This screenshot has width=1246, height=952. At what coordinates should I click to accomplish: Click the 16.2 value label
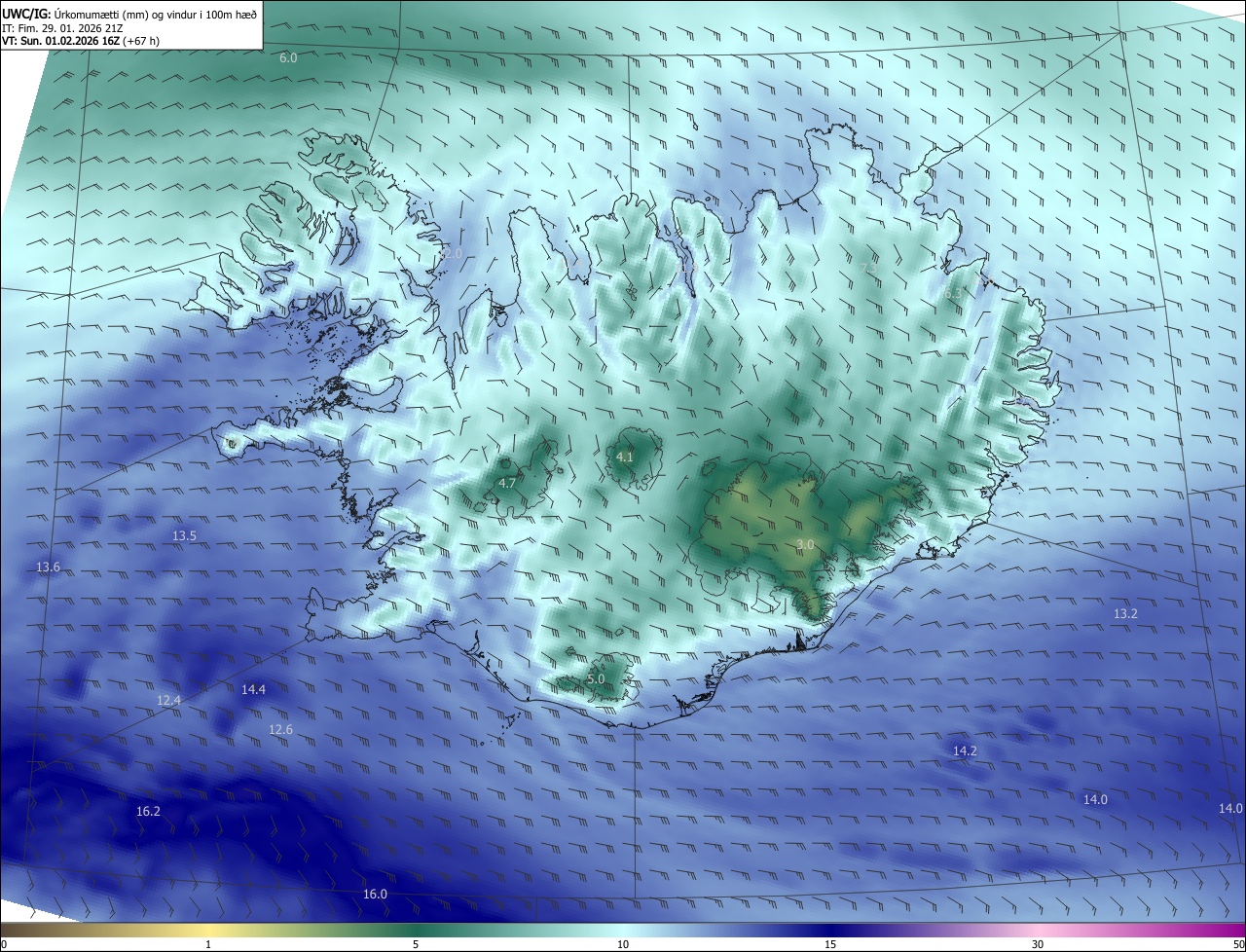(x=148, y=812)
